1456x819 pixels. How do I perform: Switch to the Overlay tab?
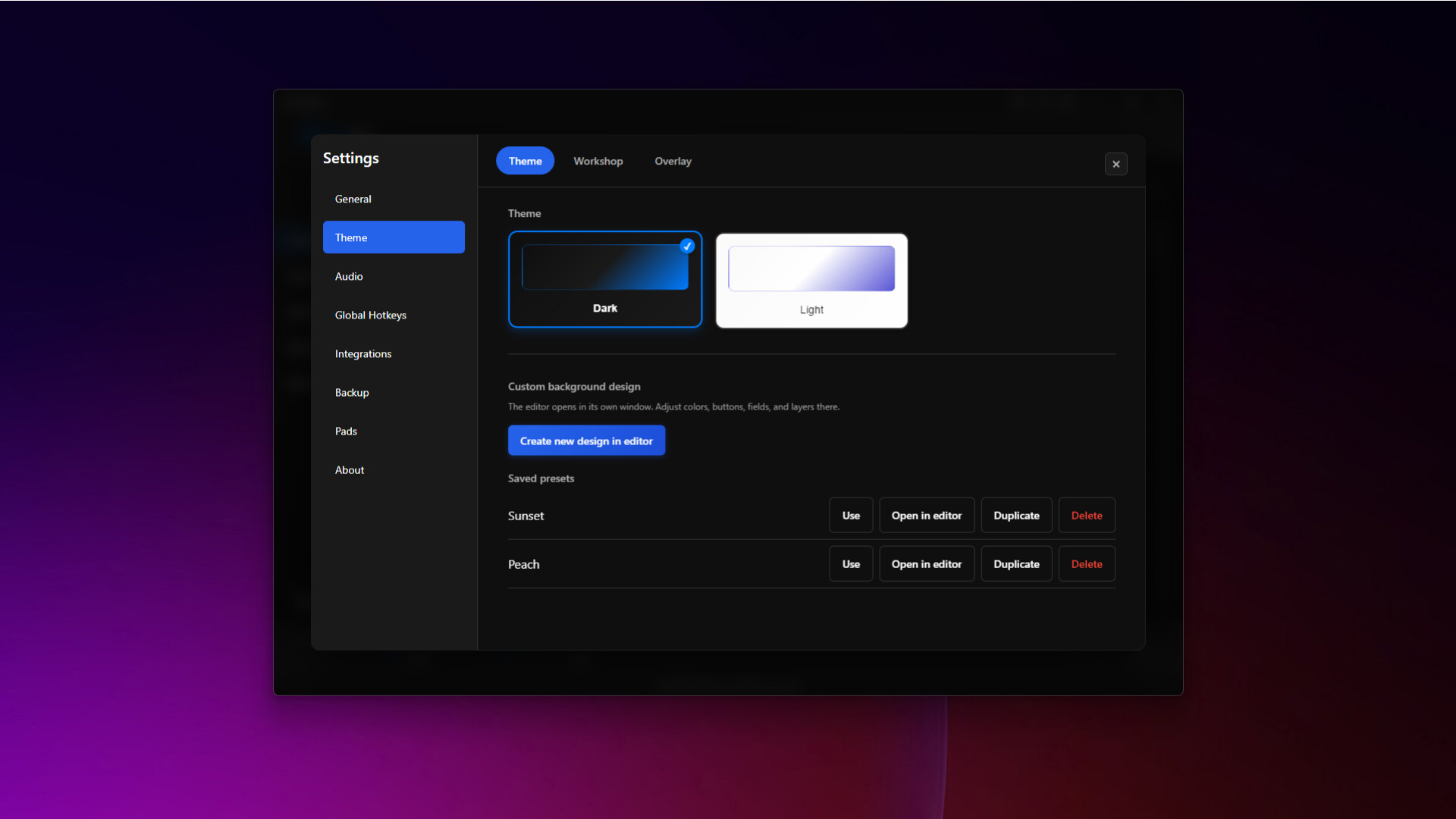[673, 161]
